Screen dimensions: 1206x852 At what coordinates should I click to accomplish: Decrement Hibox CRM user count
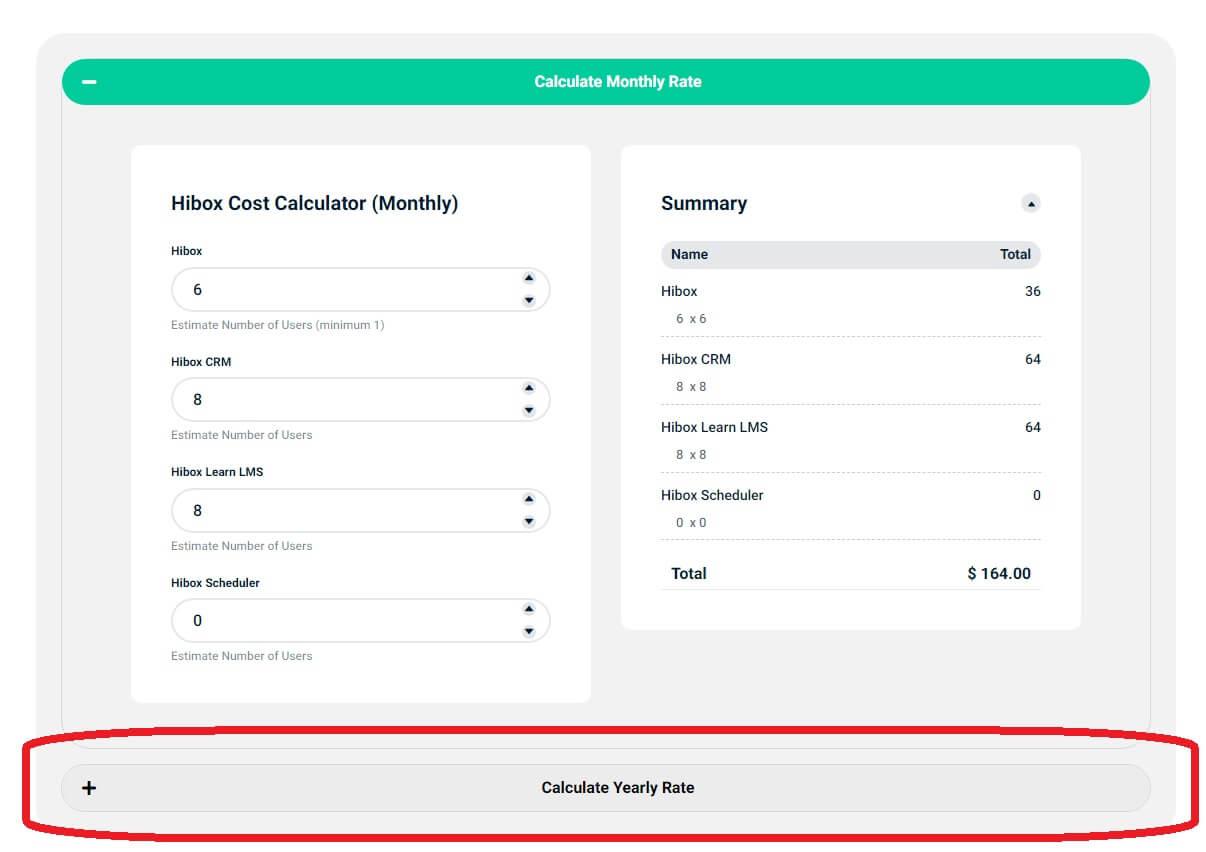529,411
